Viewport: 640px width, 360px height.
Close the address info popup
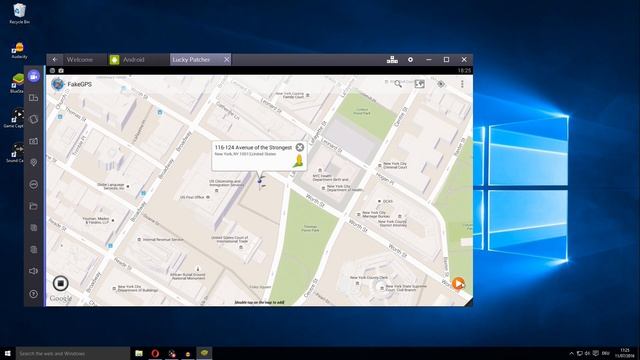click(x=300, y=147)
